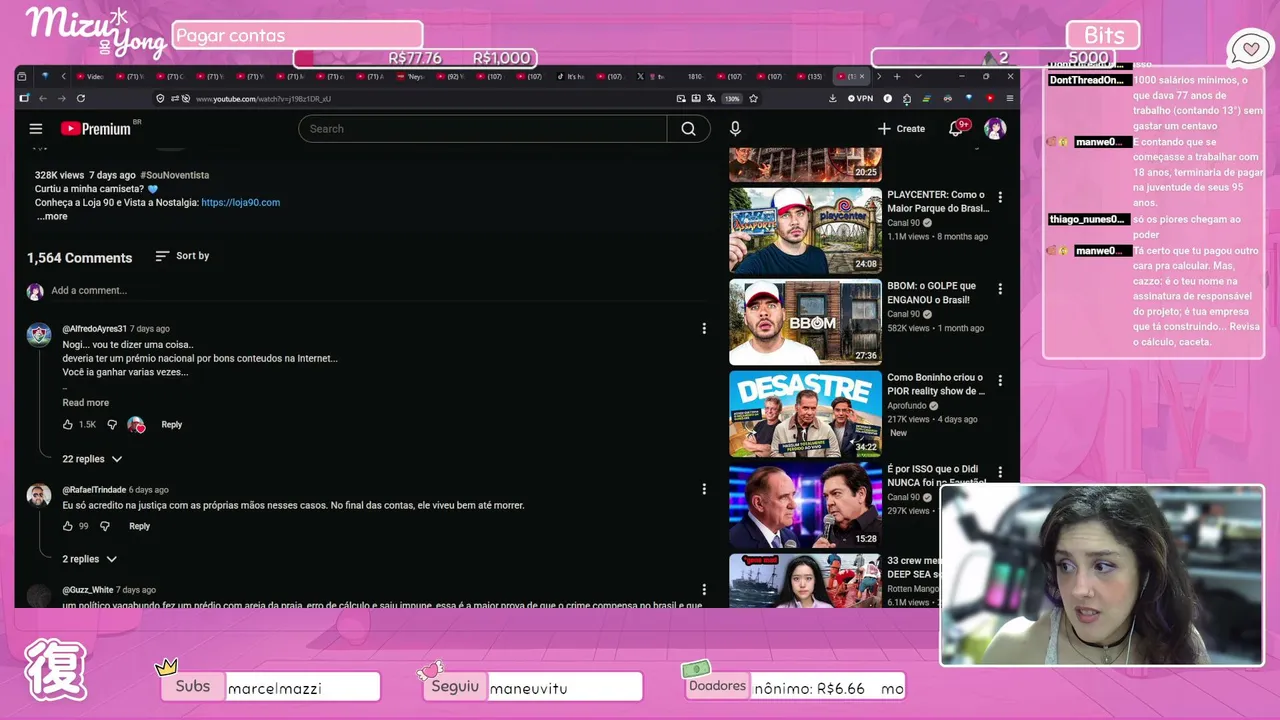Expand the 22 replies thread
This screenshot has height=720, width=1280.
point(92,459)
